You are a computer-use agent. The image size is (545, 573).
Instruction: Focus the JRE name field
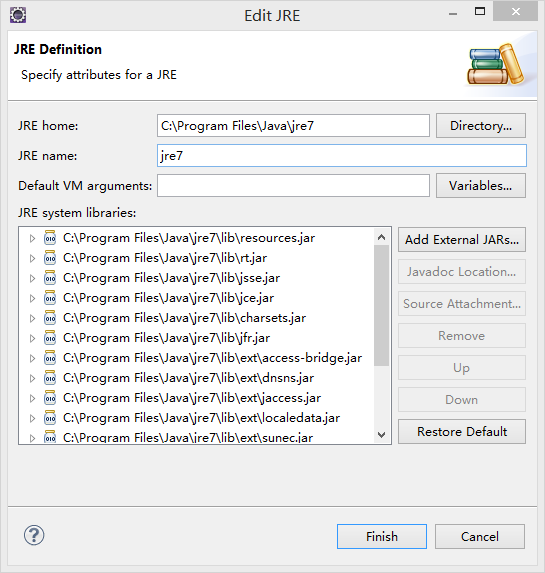click(342, 156)
